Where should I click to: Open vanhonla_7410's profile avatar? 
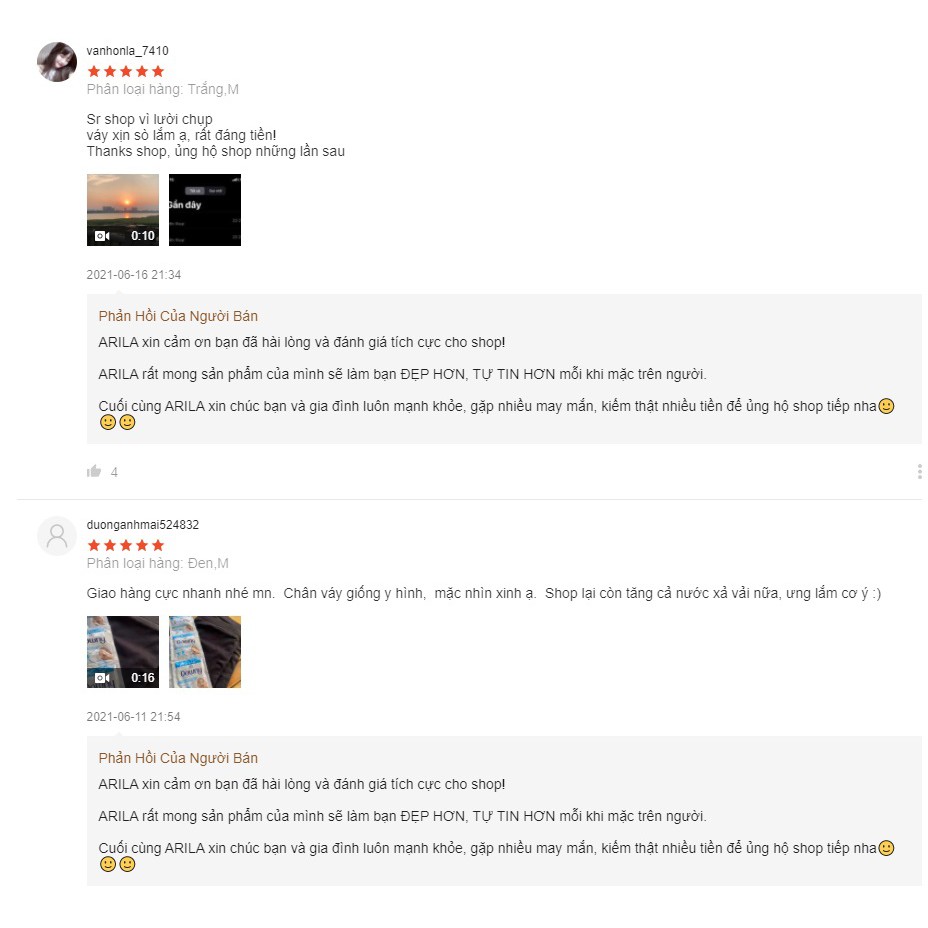point(57,62)
